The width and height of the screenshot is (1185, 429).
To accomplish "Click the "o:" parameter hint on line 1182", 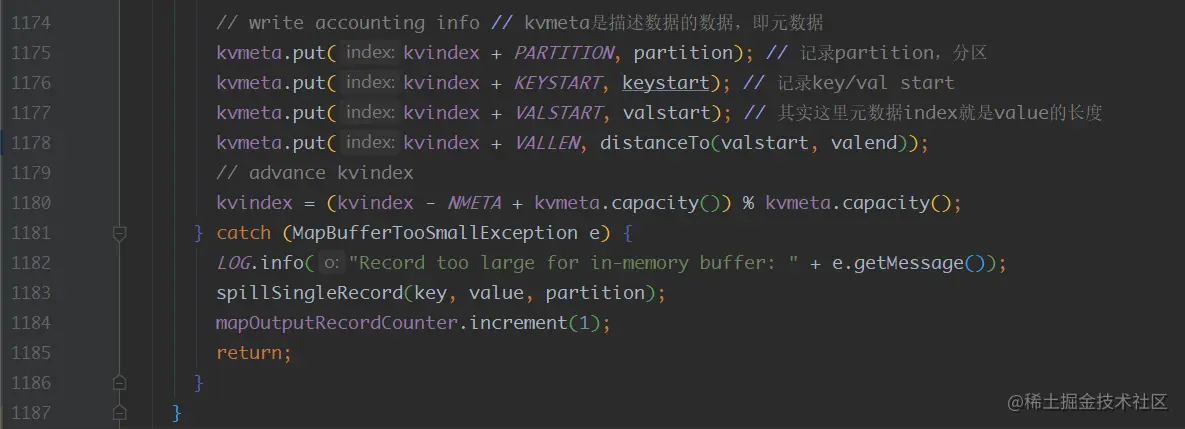I will point(330,263).
